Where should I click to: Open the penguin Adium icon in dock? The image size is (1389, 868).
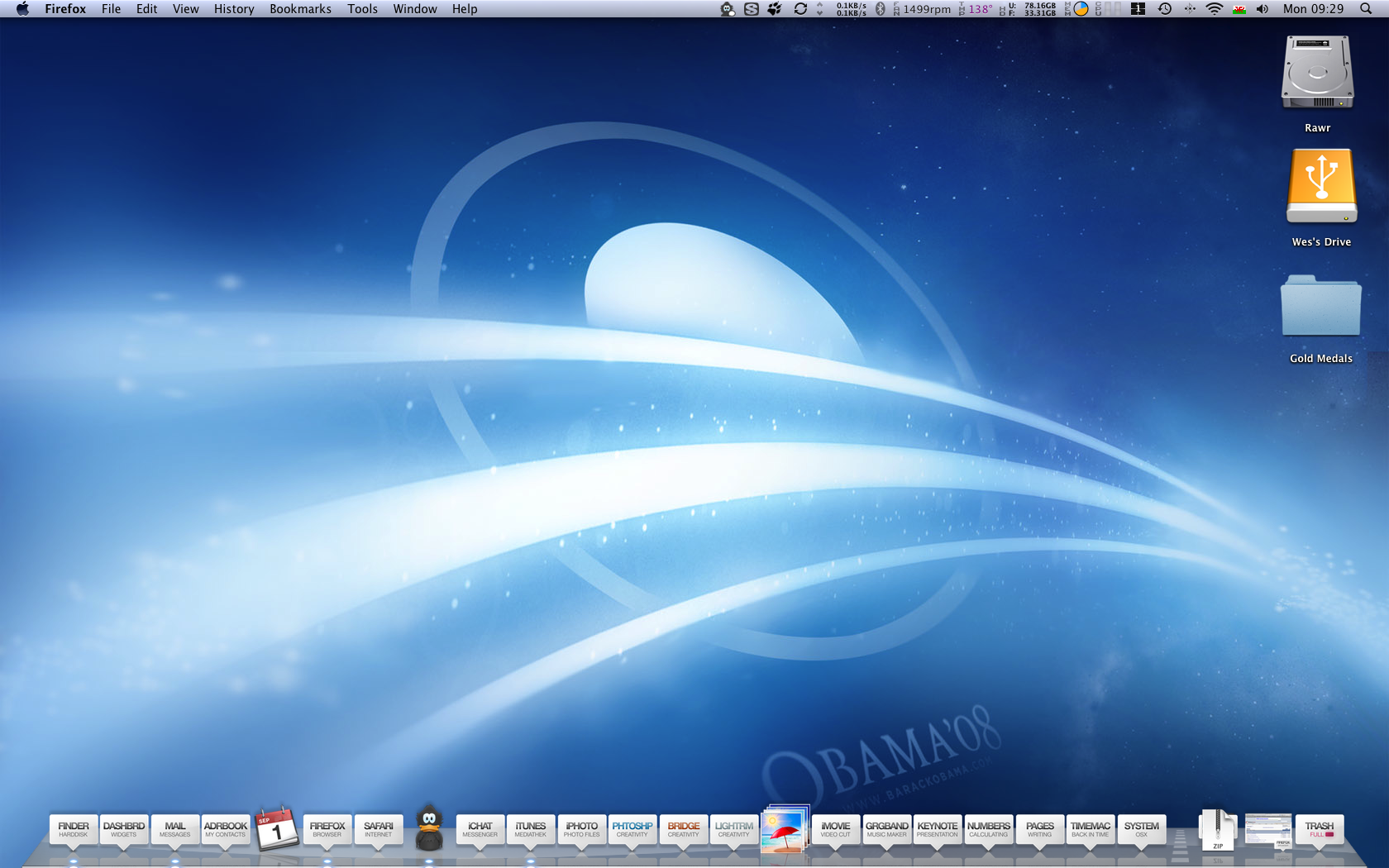[429, 827]
